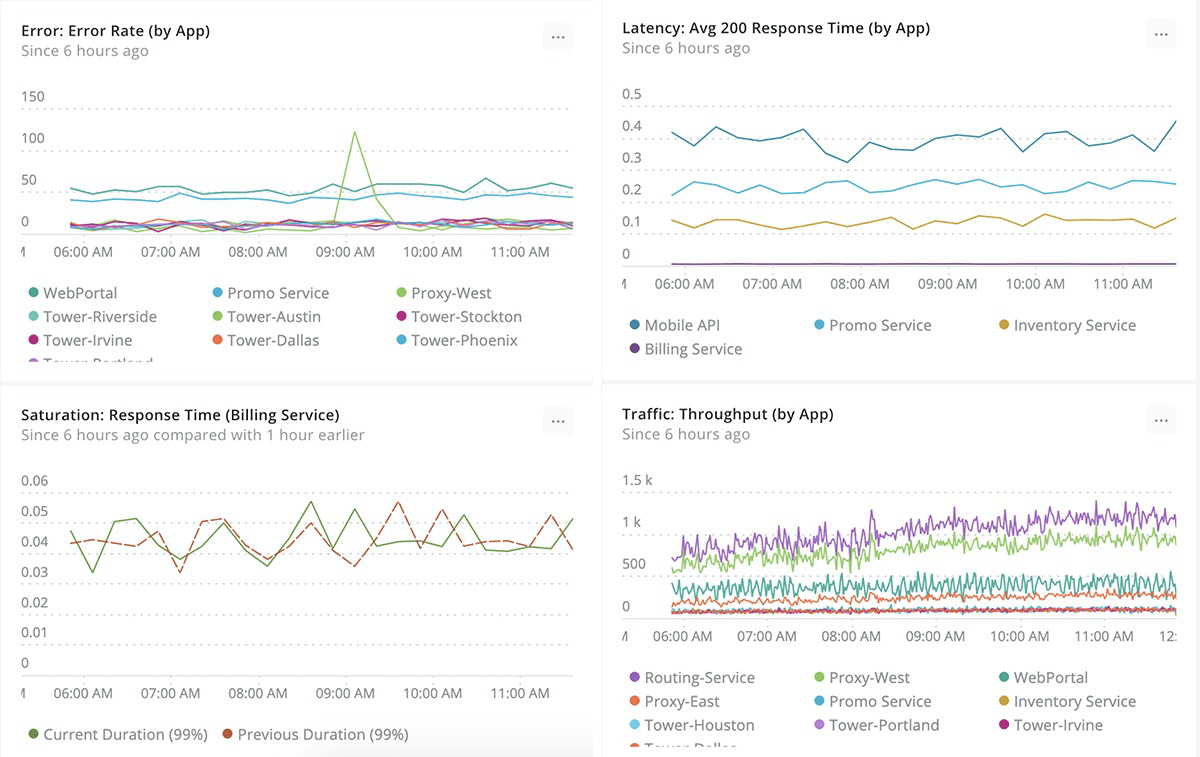Toggle Current Duration (99%) legend entry
This screenshot has width=1200, height=757.
click(x=117, y=734)
